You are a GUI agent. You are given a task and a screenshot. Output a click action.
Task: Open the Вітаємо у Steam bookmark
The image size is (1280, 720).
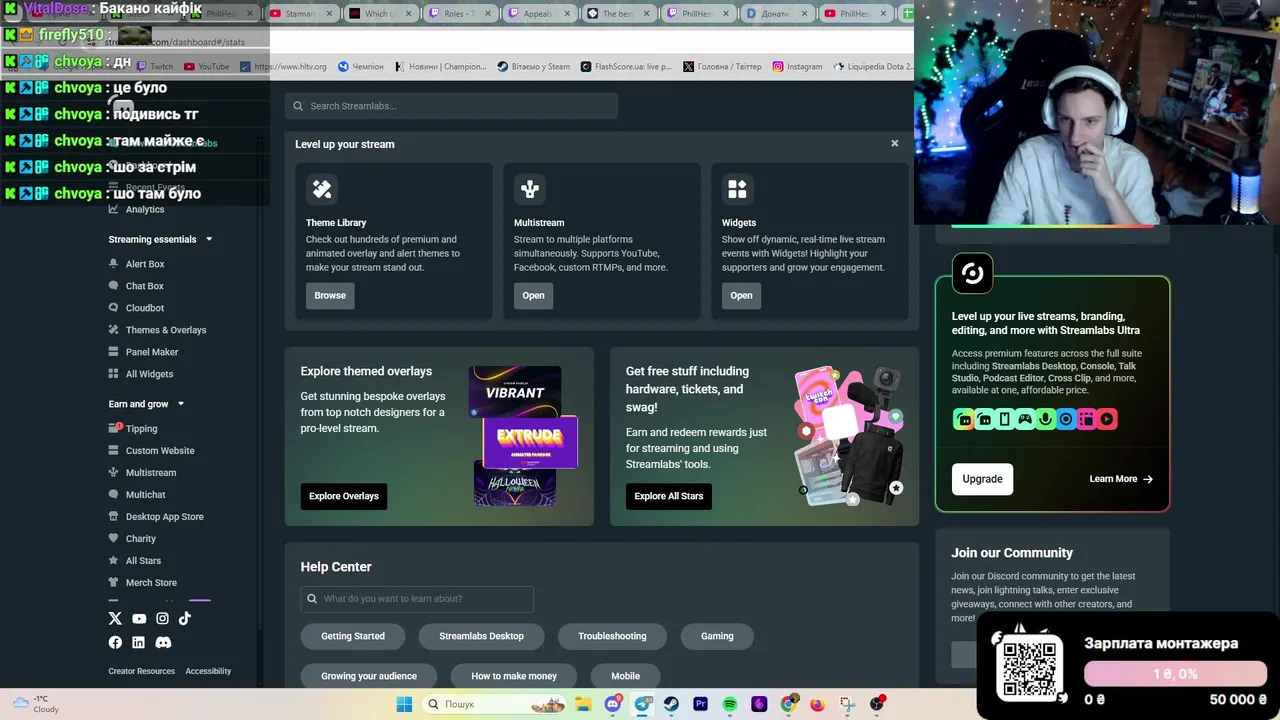coord(534,66)
